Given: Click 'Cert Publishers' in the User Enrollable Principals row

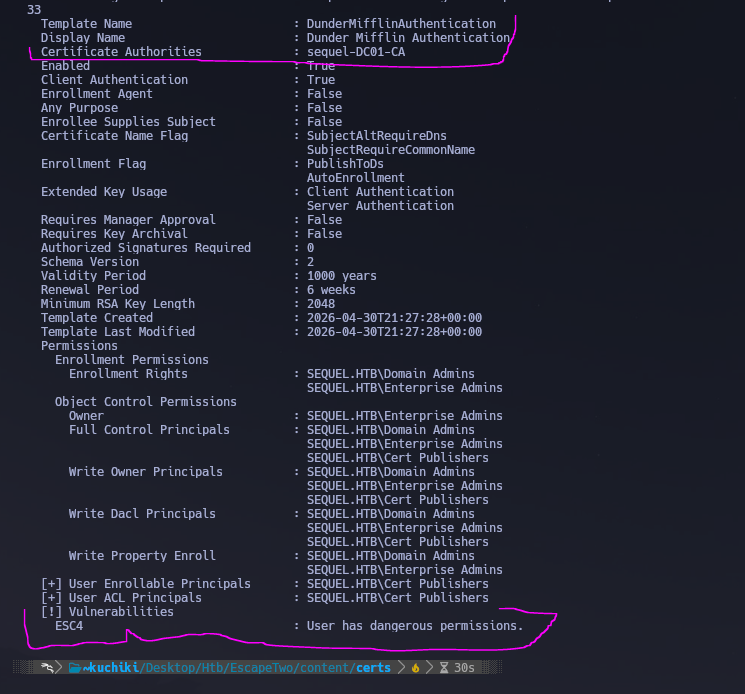Looking at the screenshot, I should pos(436,584).
